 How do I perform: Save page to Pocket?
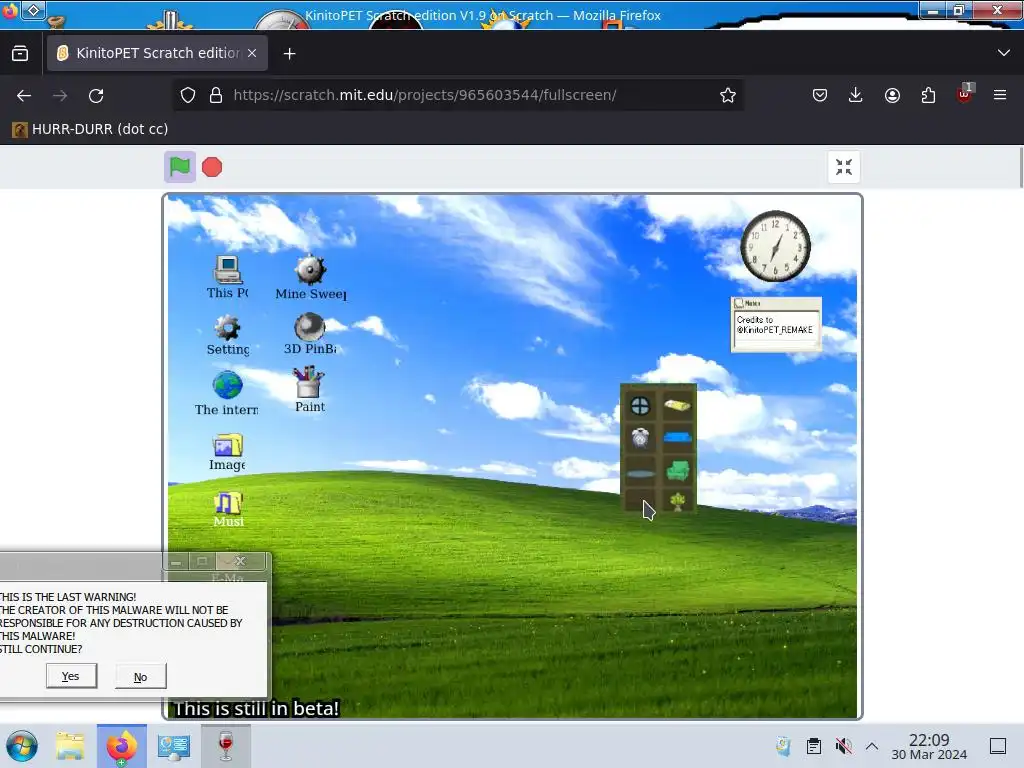820,95
